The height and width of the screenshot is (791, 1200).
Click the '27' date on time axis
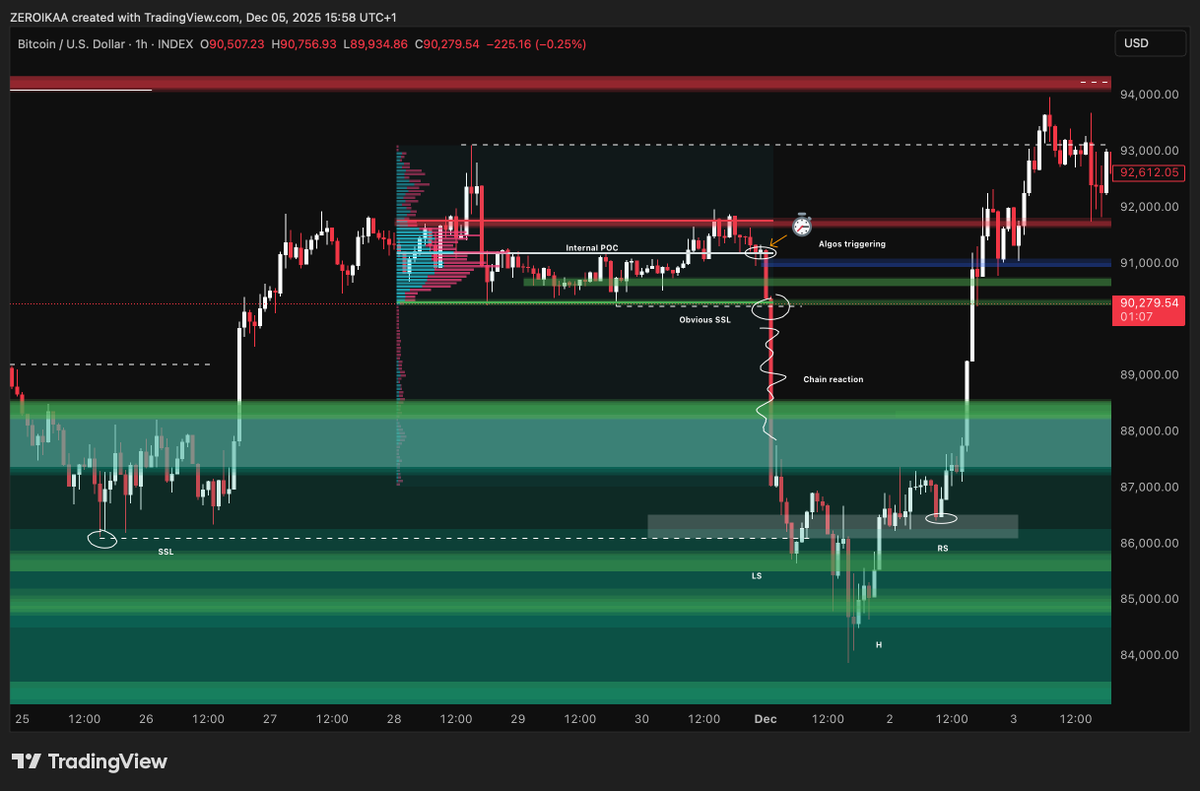(x=270, y=719)
